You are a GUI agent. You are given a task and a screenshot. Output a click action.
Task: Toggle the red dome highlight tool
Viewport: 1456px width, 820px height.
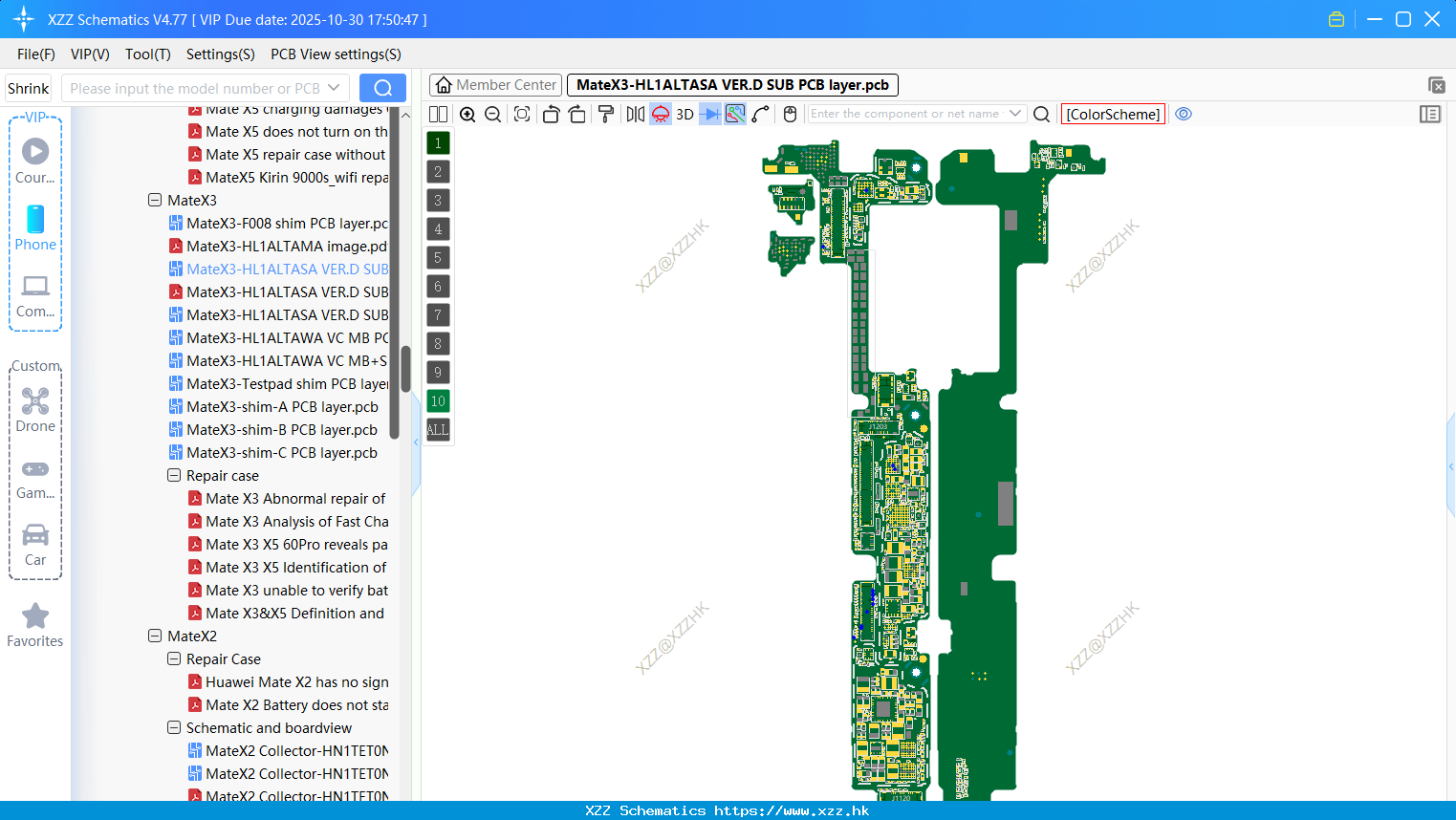[x=661, y=114]
